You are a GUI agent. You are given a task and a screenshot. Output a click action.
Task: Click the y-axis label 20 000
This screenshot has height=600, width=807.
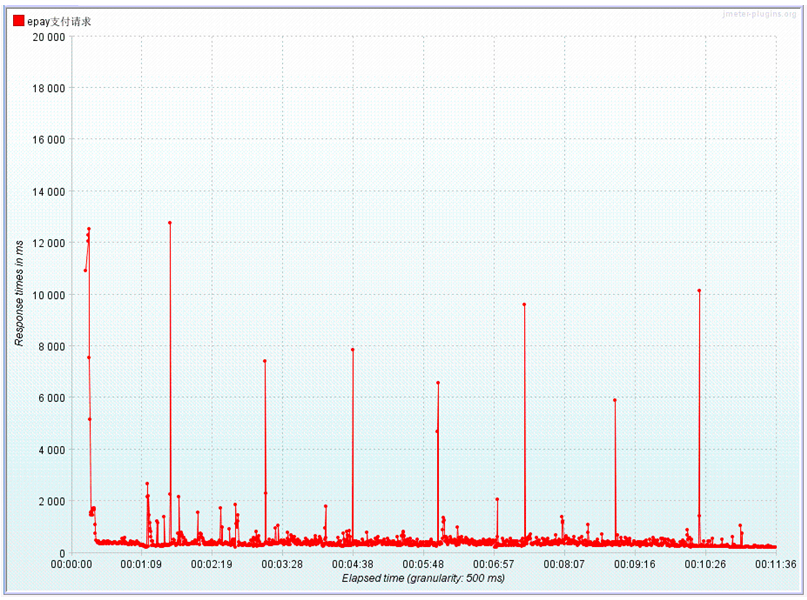pos(49,37)
